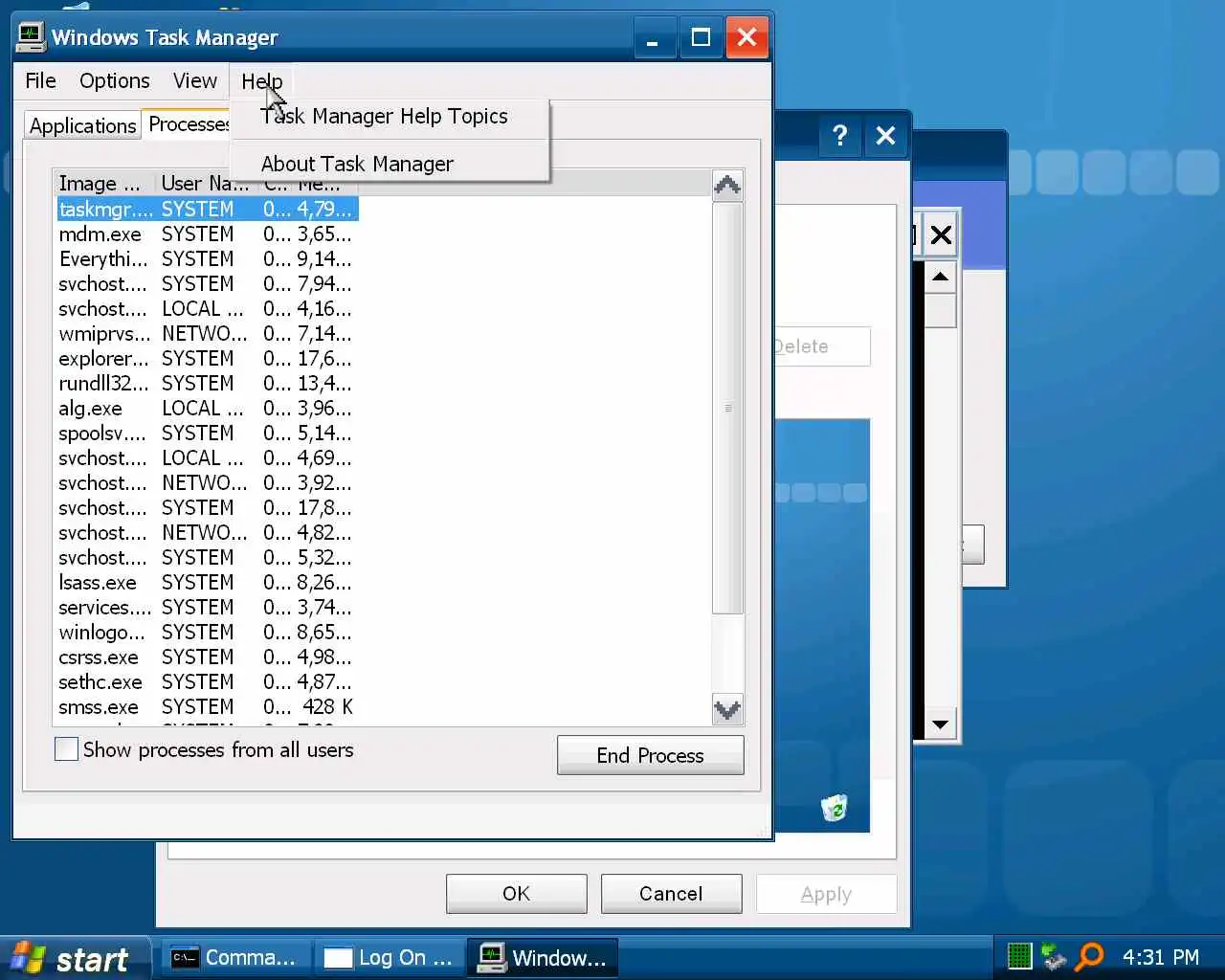Click process list scroll up arrow
Image resolution: width=1225 pixels, height=980 pixels.
coord(727,185)
